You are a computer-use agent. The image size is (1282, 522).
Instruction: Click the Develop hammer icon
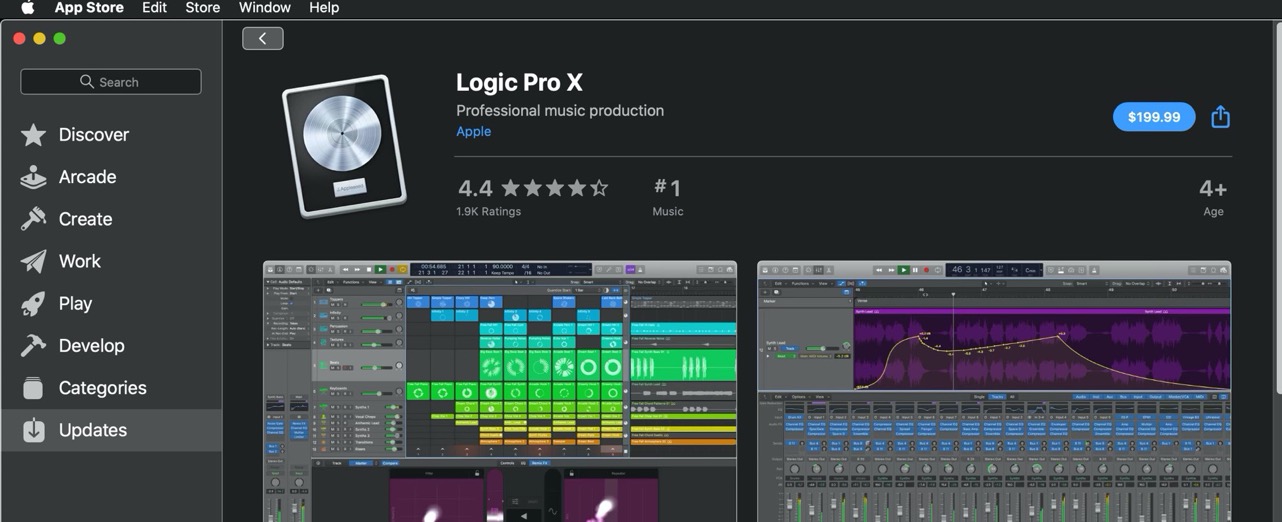click(x=33, y=345)
